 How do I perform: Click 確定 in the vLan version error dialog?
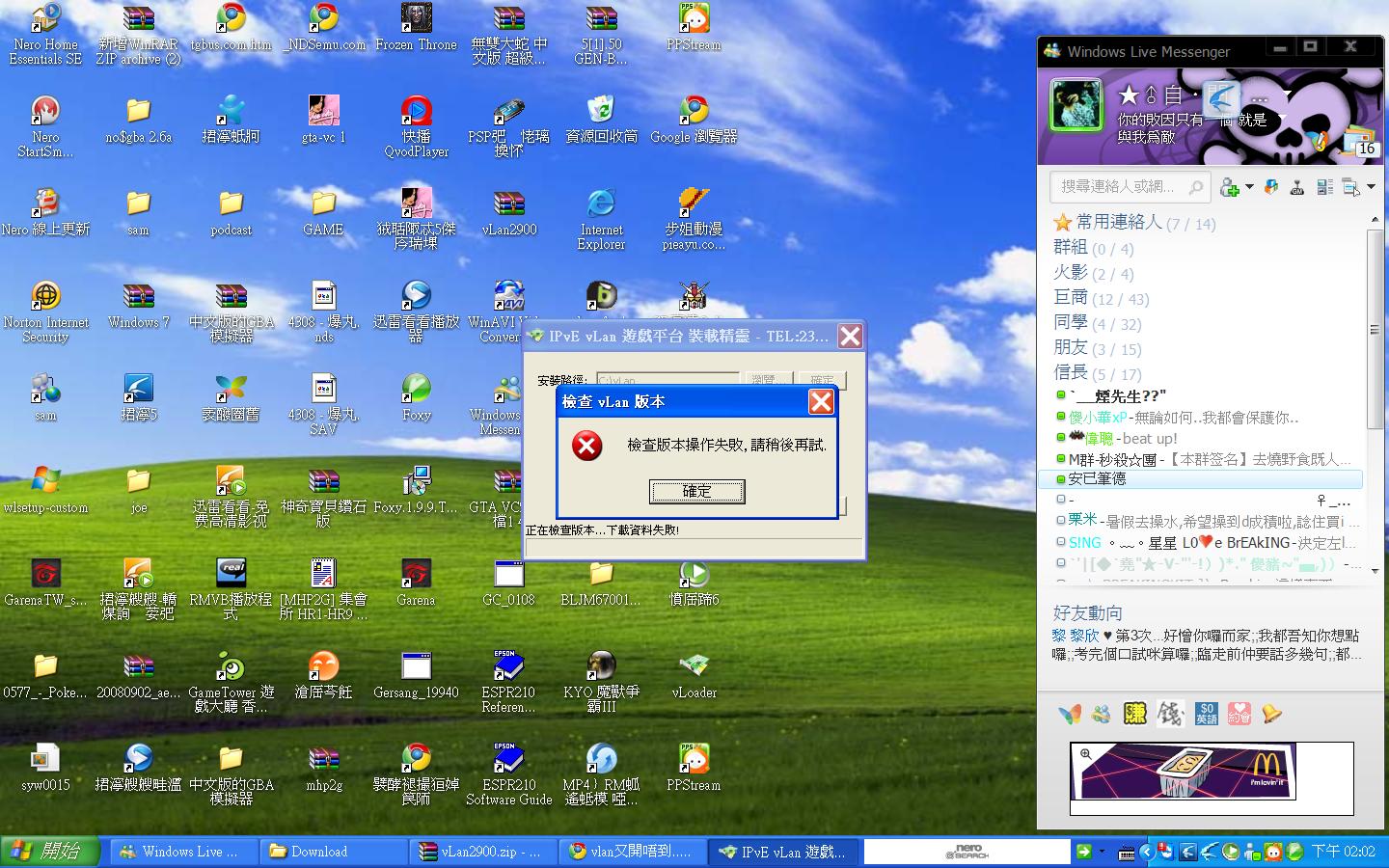point(696,492)
